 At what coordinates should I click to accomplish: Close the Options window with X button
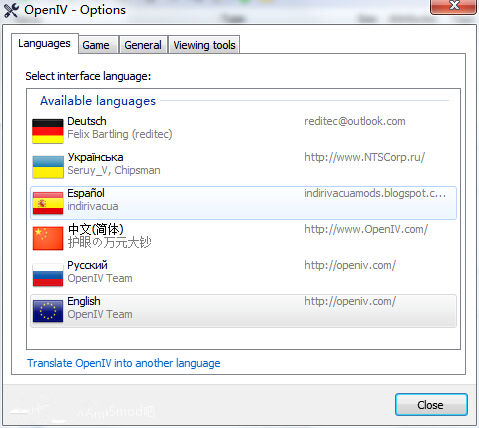[454, 6]
